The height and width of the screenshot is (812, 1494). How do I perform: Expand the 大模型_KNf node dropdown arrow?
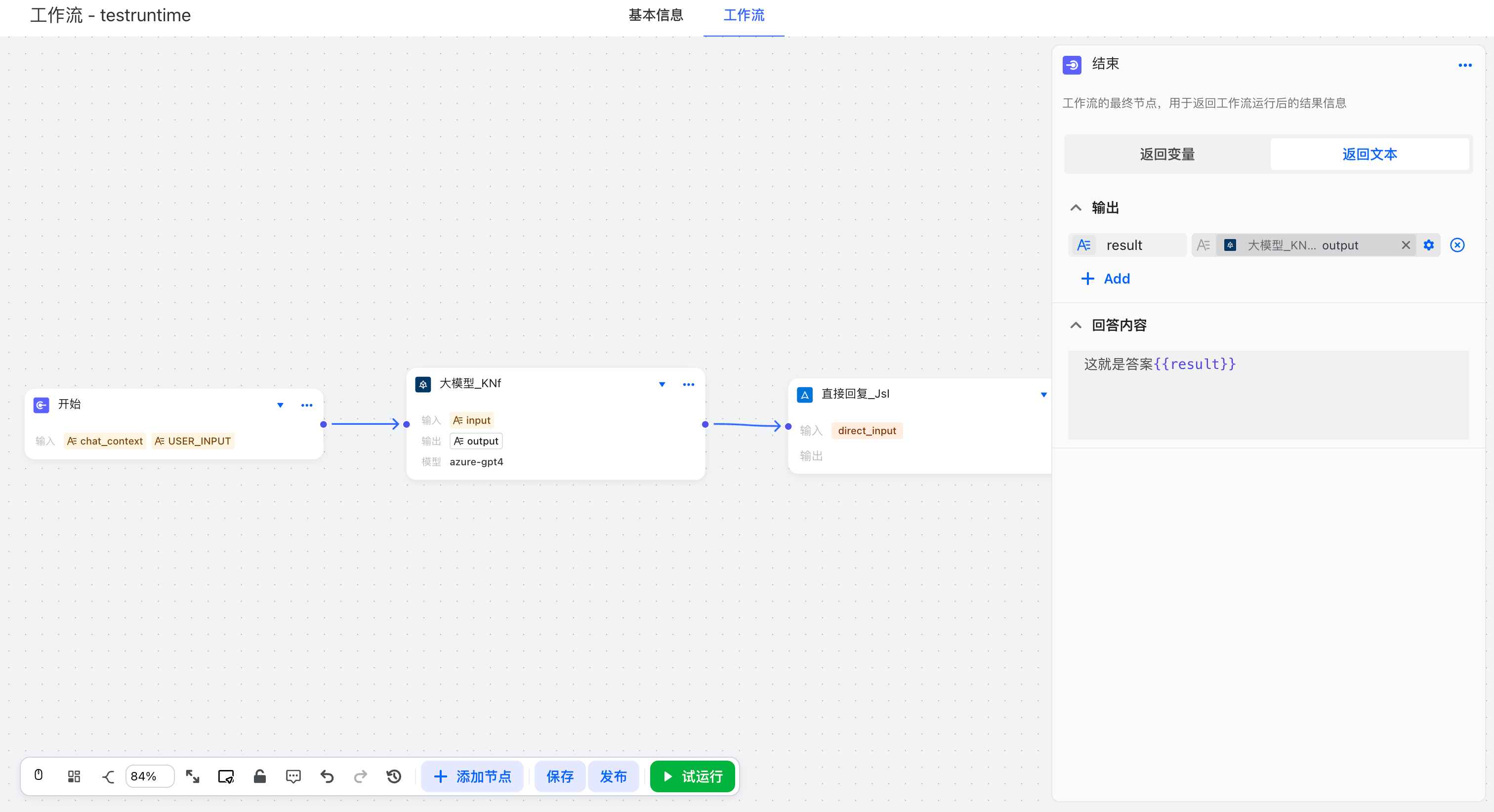coord(662,384)
